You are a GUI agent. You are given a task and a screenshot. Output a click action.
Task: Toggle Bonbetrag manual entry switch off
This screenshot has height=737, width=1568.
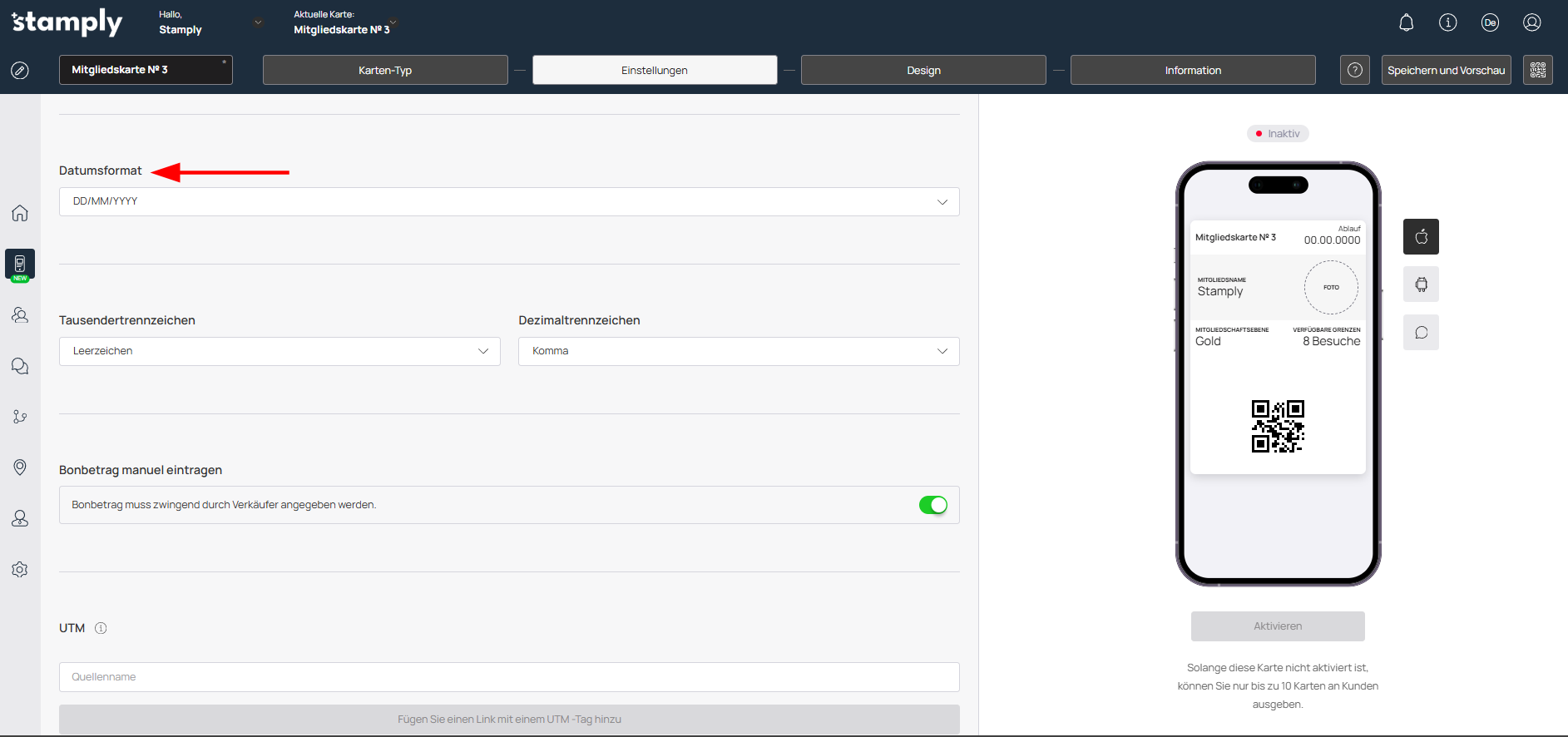coord(932,505)
